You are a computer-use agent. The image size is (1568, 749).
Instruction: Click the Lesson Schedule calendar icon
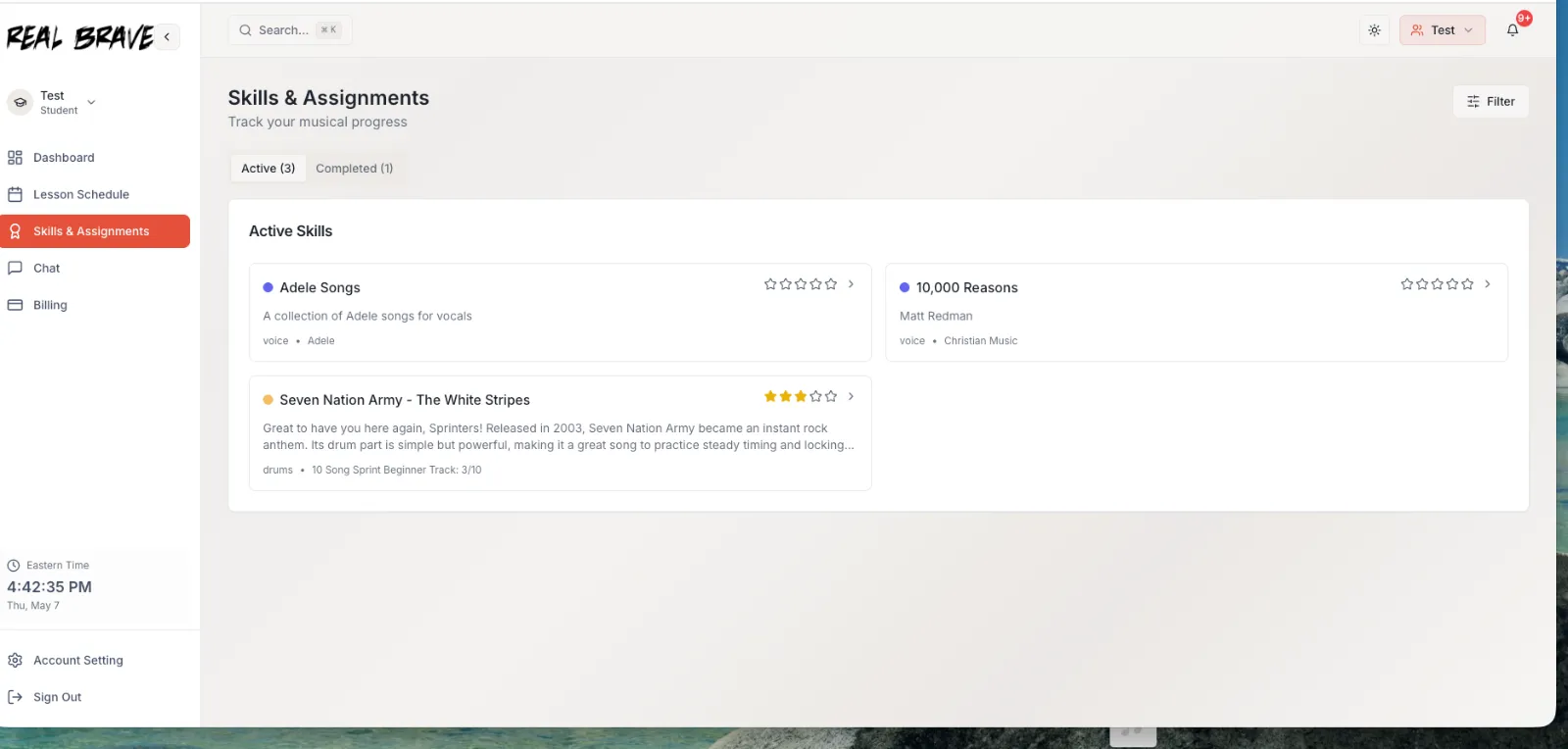tap(15, 194)
